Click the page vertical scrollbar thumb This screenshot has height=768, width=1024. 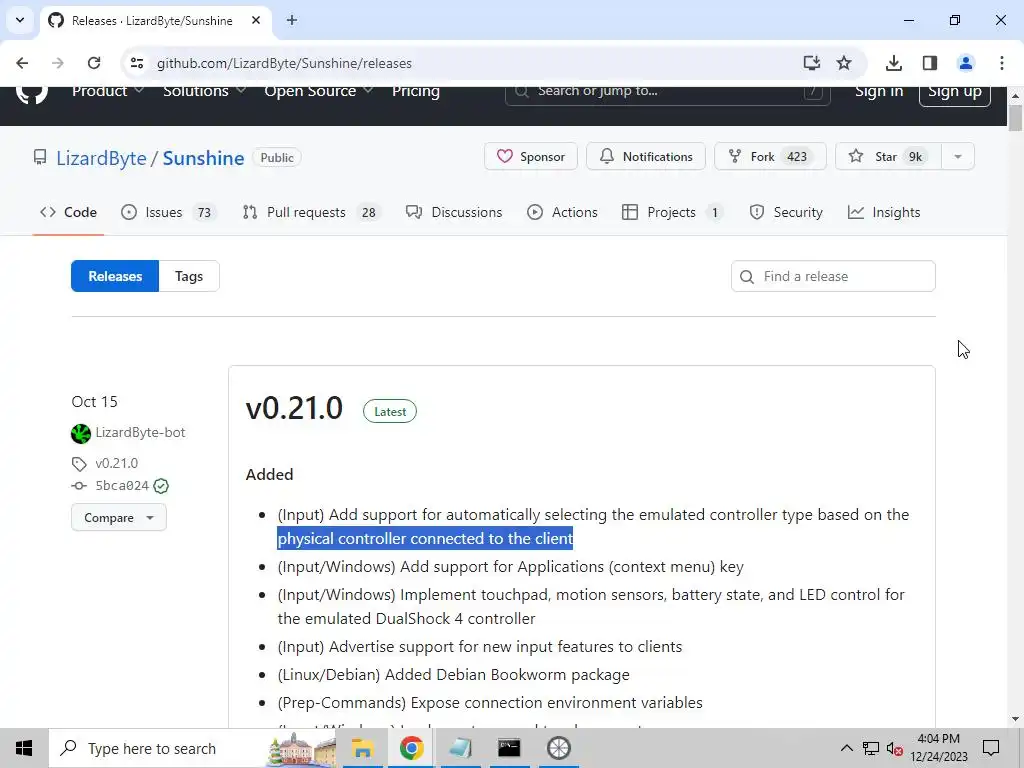[x=1015, y=119]
